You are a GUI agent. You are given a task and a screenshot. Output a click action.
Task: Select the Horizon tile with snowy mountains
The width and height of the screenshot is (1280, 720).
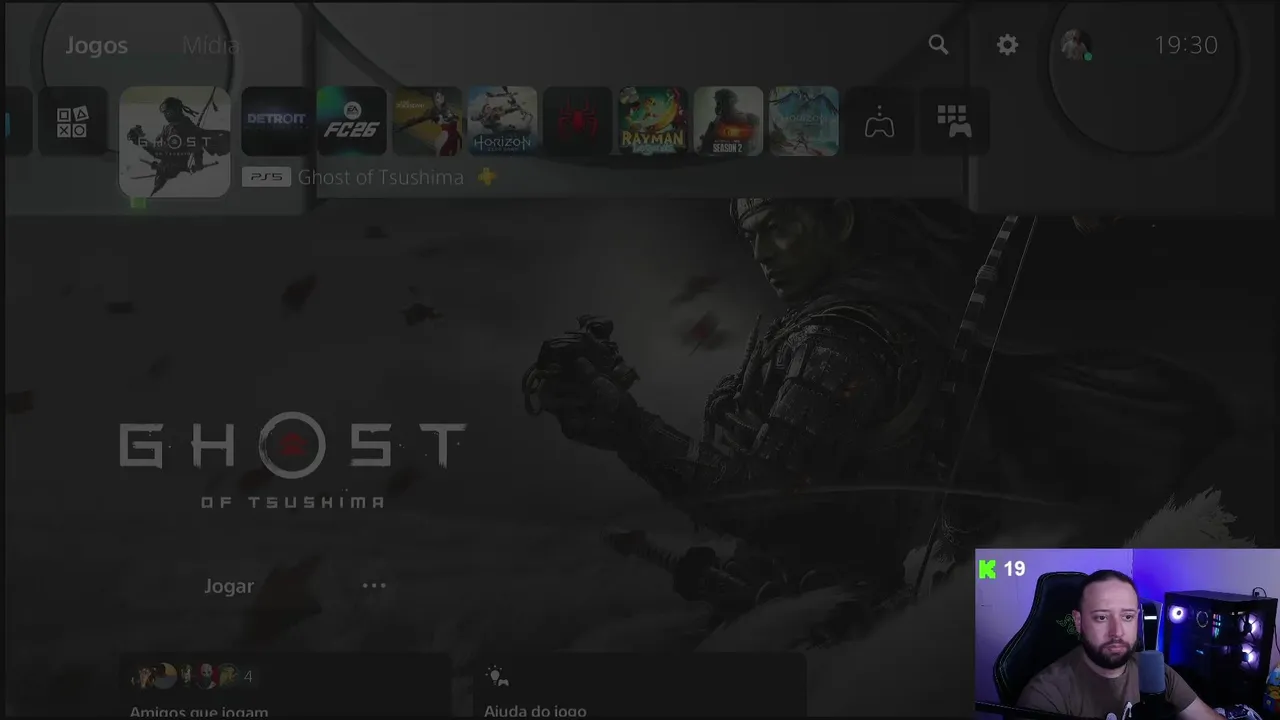point(804,121)
